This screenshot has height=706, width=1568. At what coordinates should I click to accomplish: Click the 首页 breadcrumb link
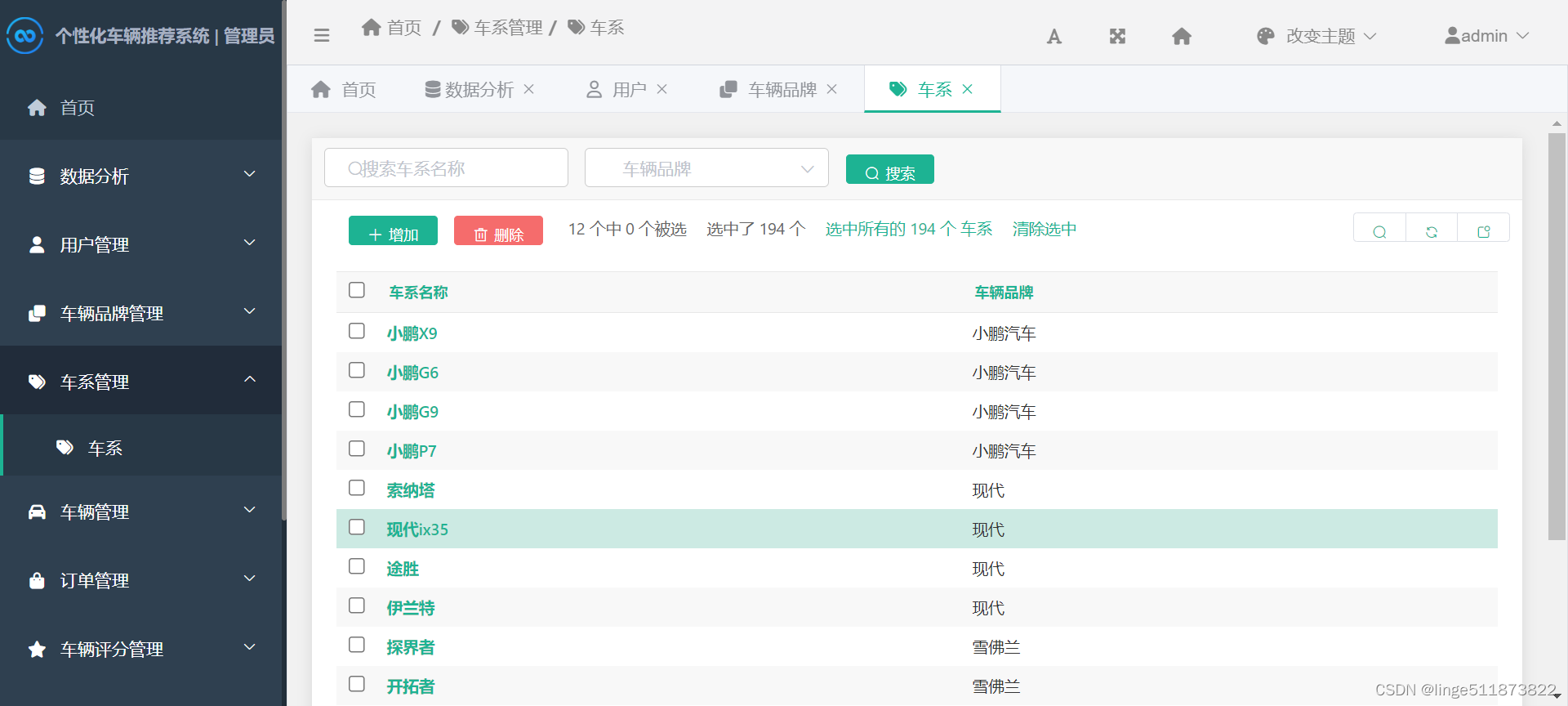coord(391,28)
